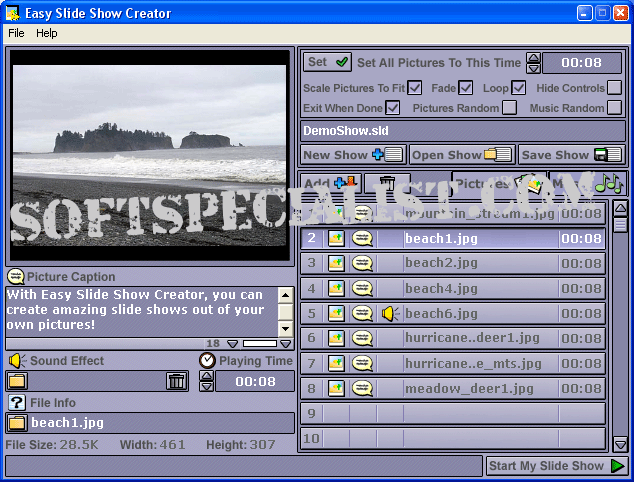This screenshot has height=482, width=634.
Task: Click the Save Show button
Action: 572,155
